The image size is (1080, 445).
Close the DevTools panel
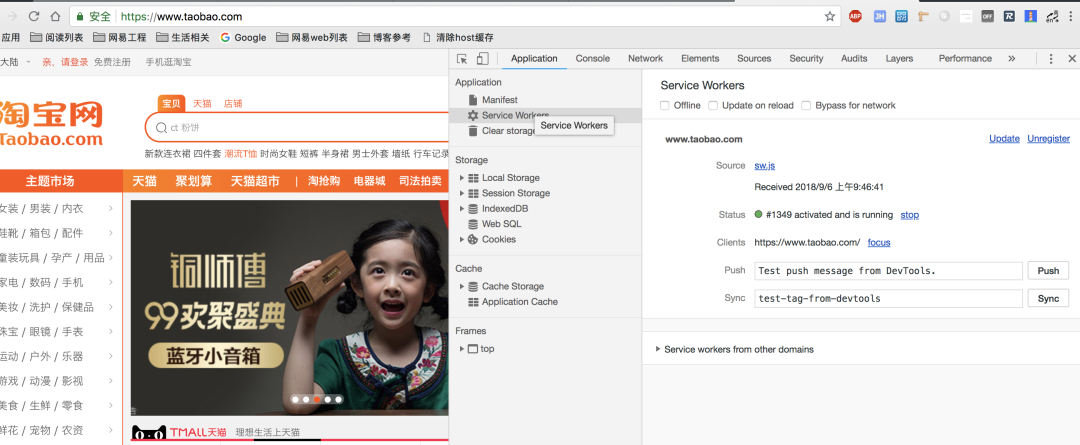pyautogui.click(x=1071, y=59)
